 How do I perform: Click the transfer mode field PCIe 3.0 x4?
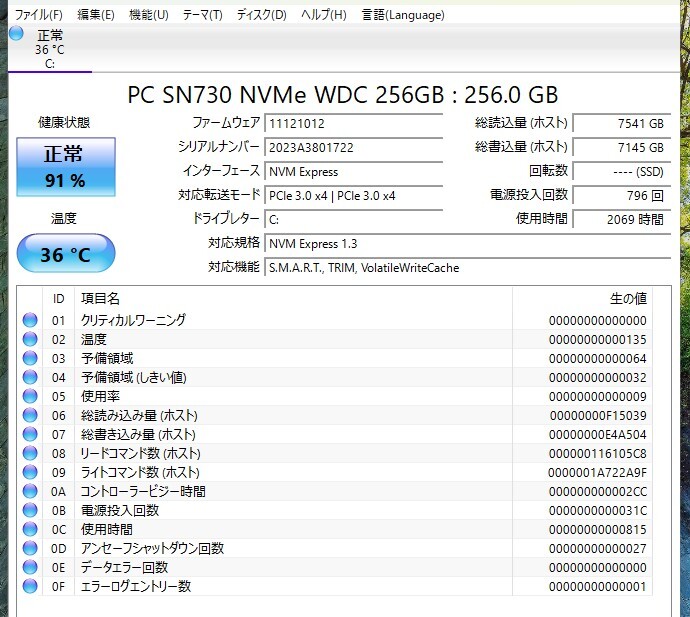pos(353,195)
